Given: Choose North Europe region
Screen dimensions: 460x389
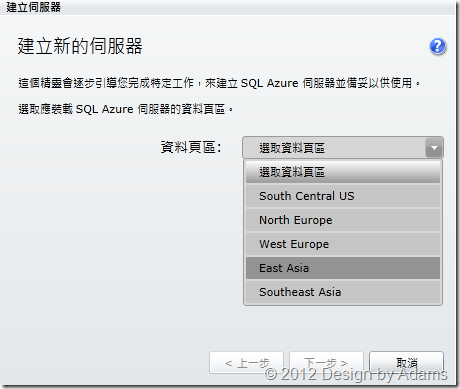Looking at the screenshot, I should tap(343, 220).
